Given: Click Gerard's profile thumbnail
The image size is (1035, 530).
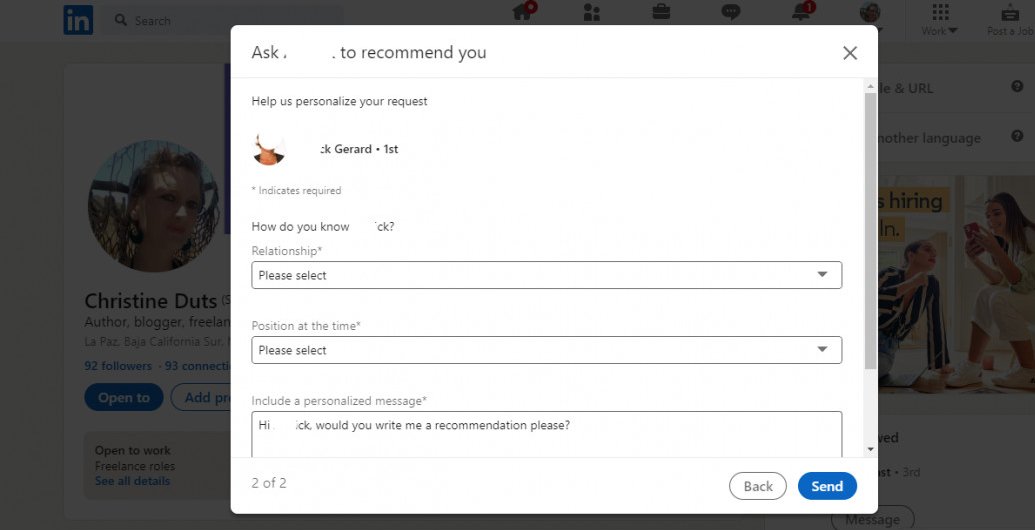Looking at the screenshot, I should tap(269, 149).
